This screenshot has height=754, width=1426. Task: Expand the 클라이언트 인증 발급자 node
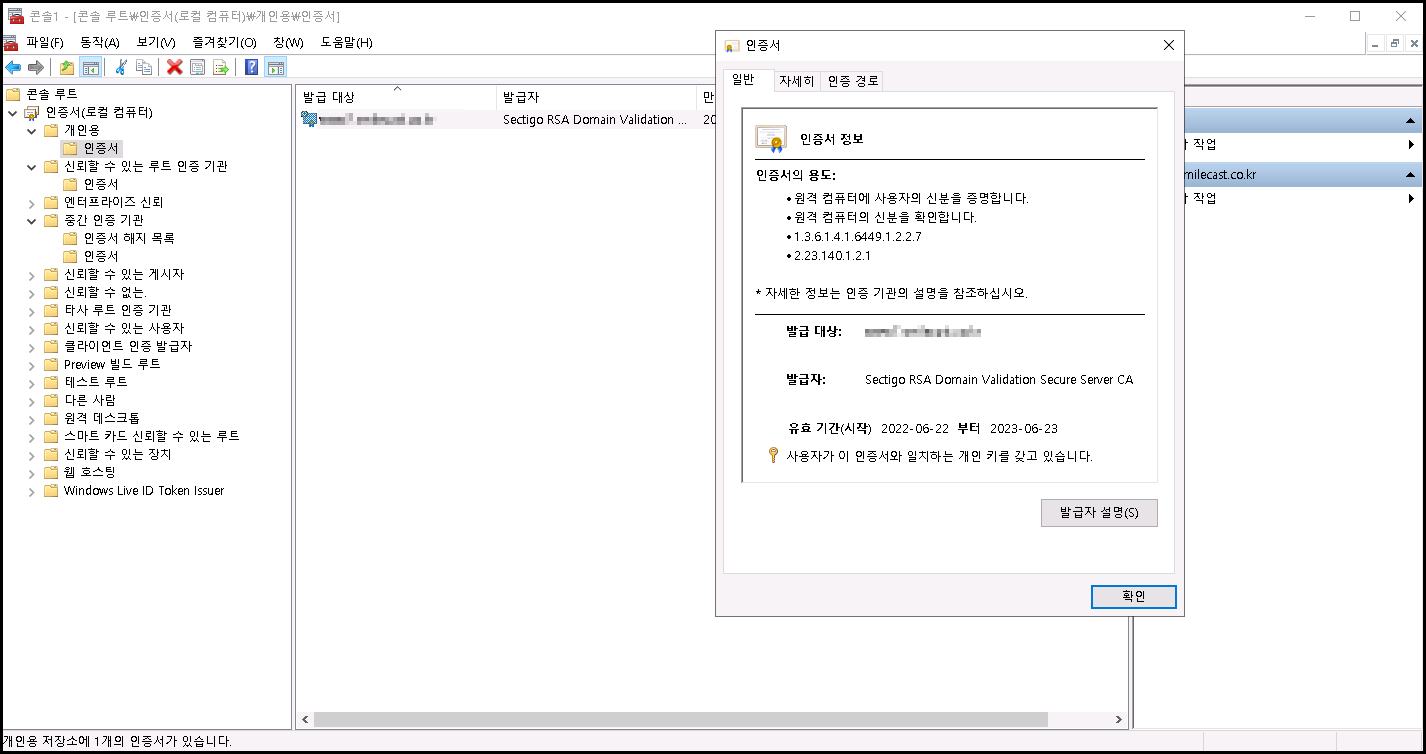32,346
